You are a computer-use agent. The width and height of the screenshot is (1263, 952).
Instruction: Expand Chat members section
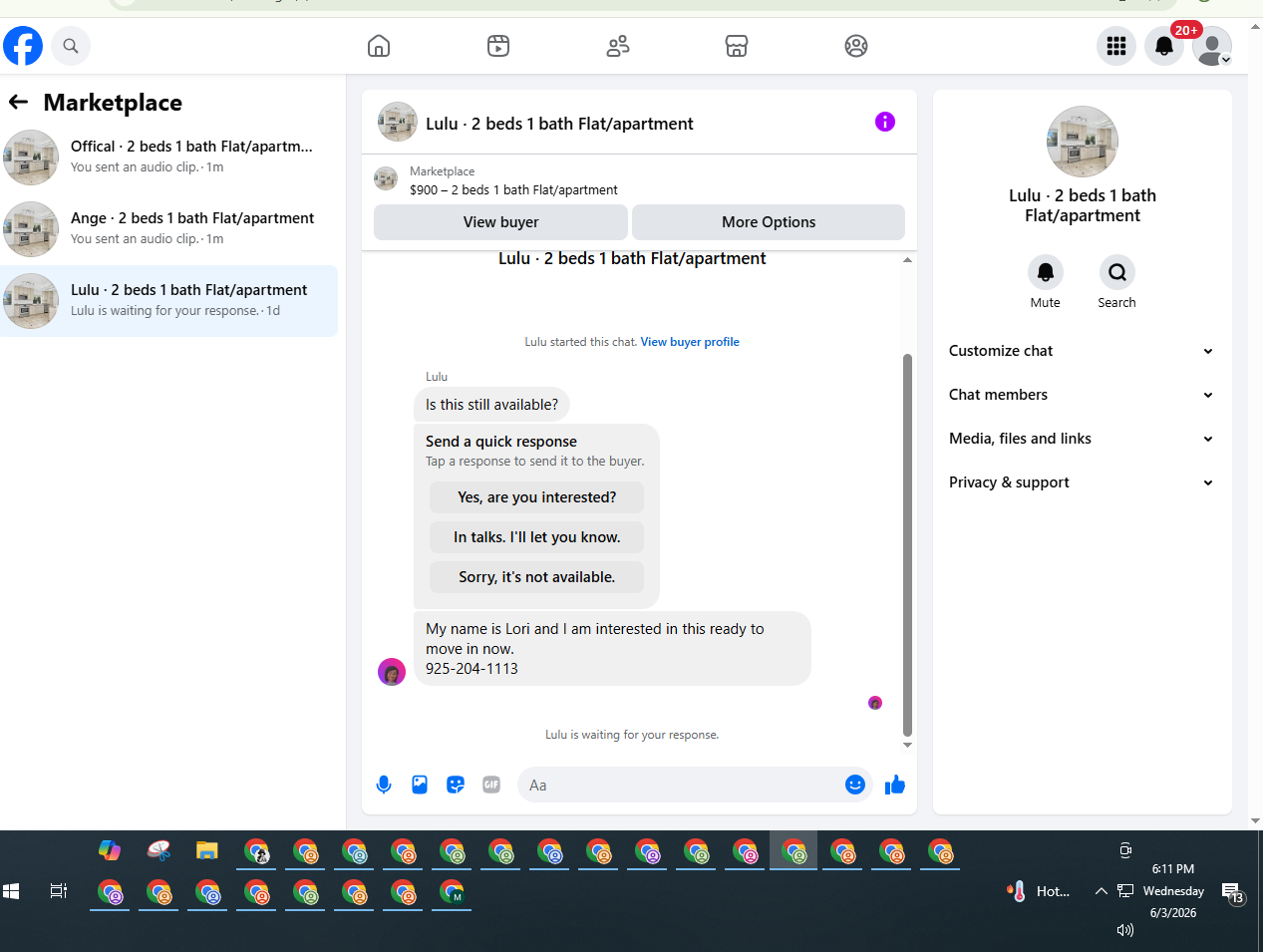pos(1082,395)
